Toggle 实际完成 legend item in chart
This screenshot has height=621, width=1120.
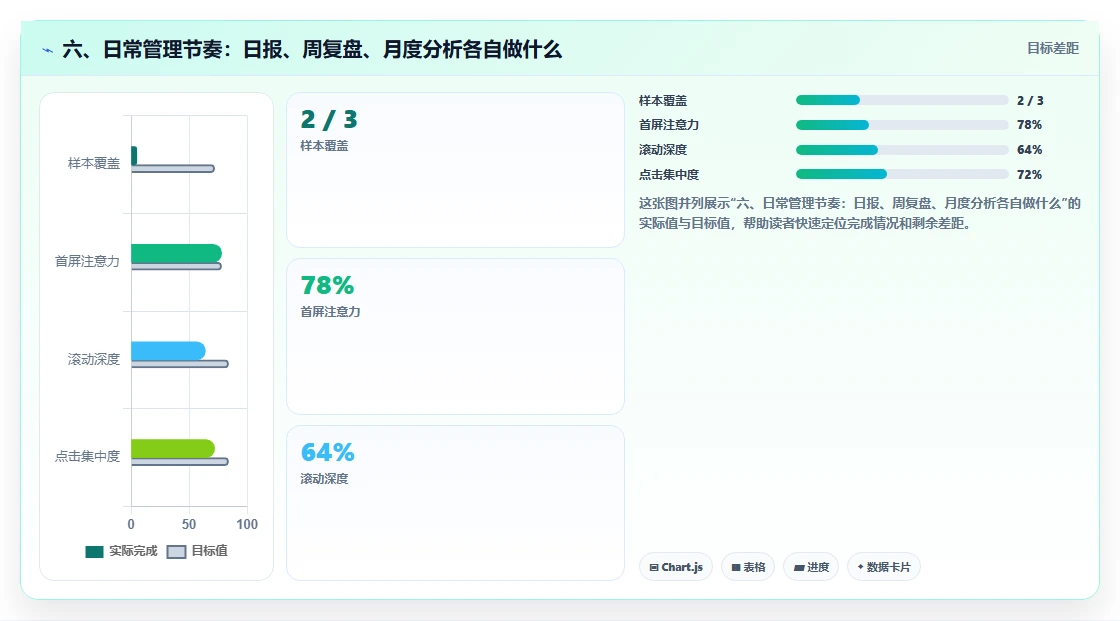coord(121,551)
